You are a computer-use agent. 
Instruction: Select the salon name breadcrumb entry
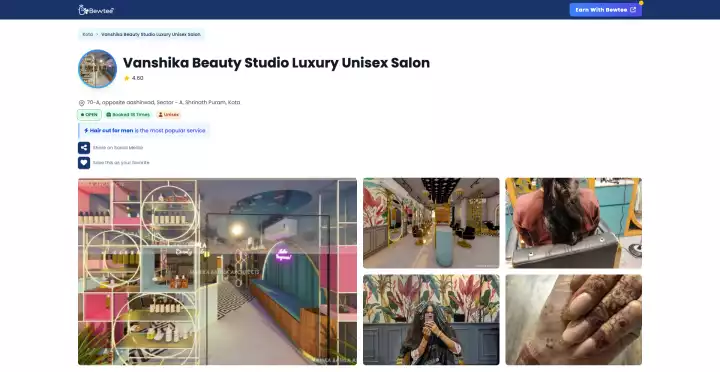click(x=151, y=34)
